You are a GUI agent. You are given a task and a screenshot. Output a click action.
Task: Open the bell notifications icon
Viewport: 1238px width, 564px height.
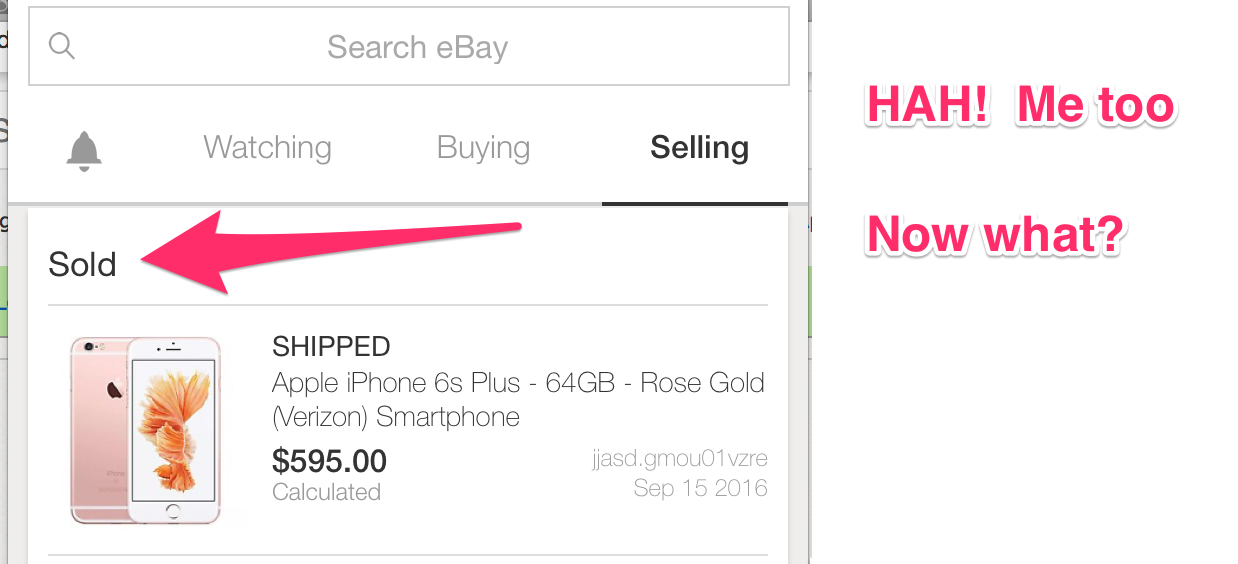84,150
